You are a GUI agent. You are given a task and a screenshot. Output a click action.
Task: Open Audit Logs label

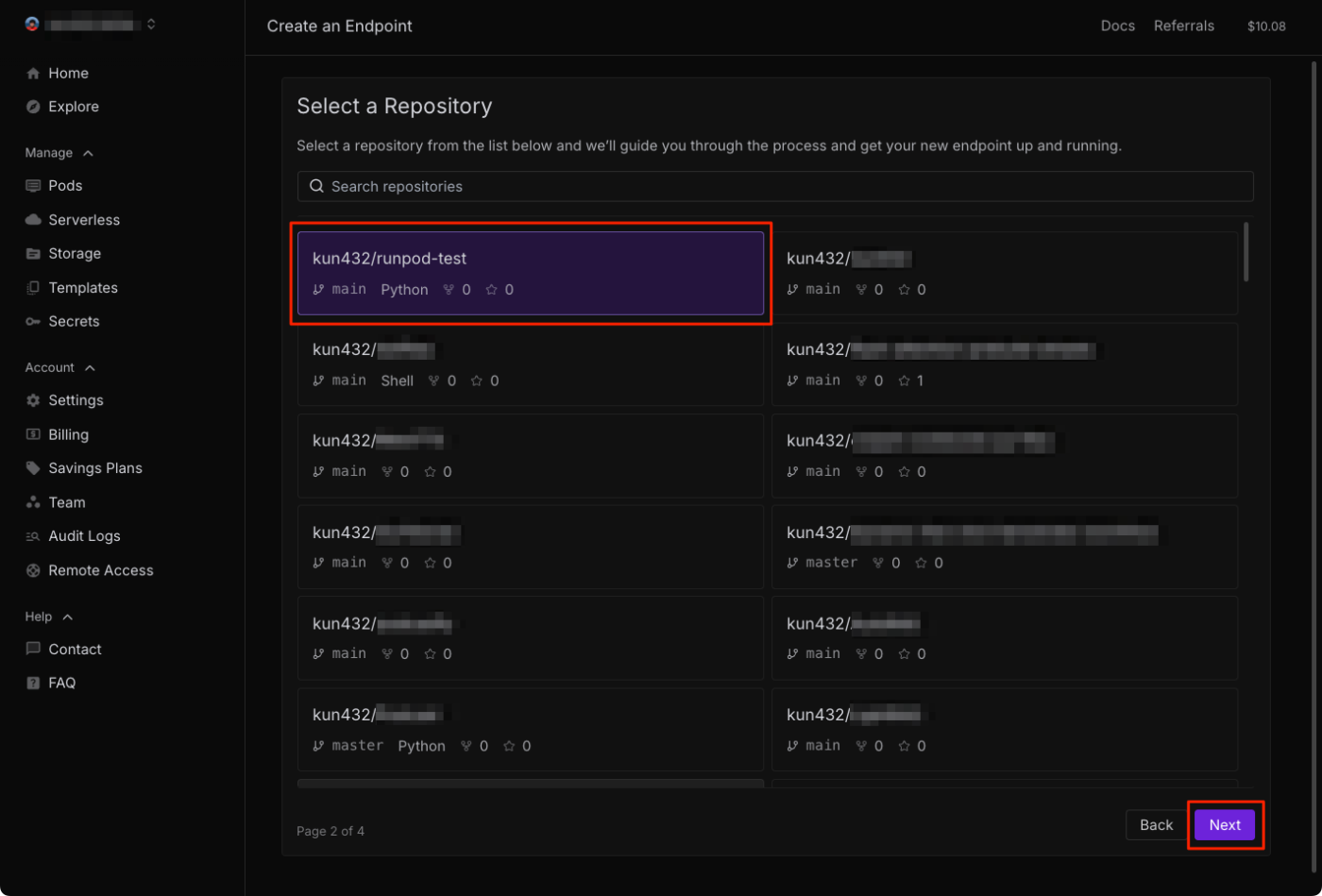(x=84, y=536)
